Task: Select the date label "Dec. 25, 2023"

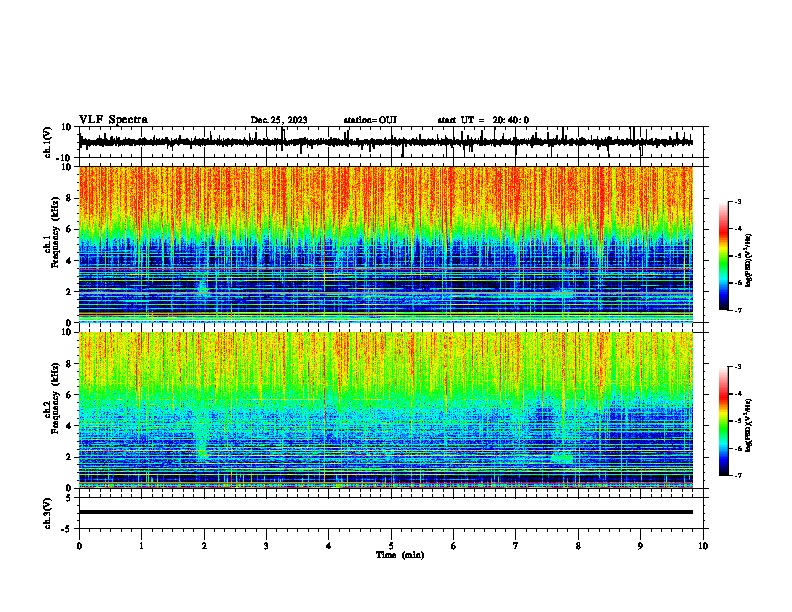Action: (279, 120)
